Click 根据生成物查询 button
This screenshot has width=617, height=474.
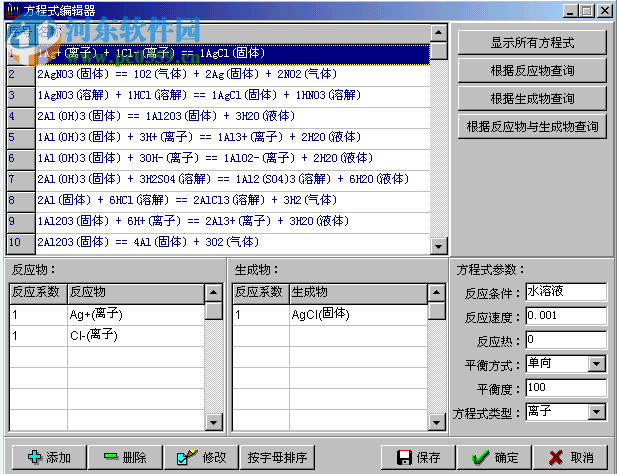pos(532,98)
